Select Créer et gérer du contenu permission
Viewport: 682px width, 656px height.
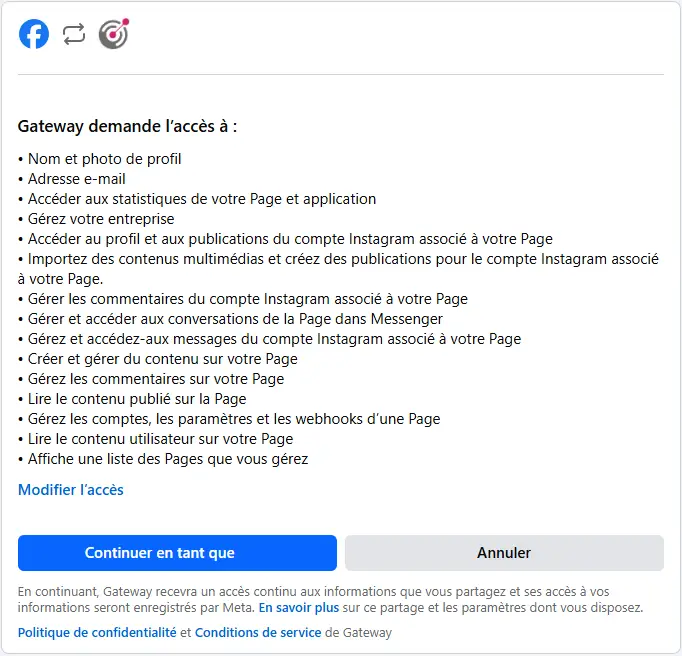click(162, 359)
